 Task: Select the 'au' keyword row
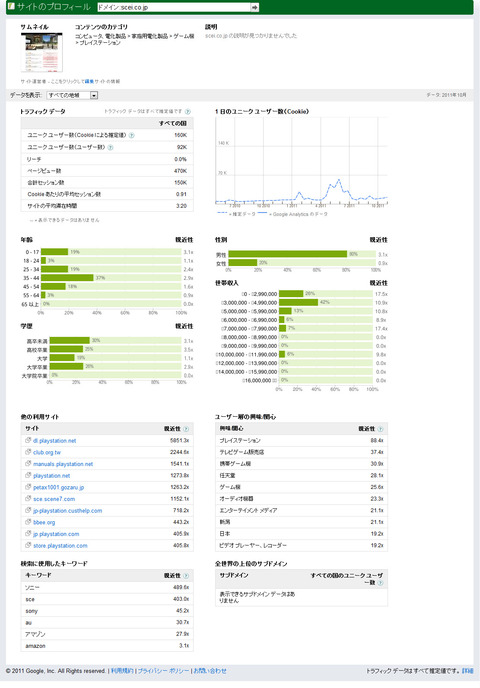coord(107,623)
